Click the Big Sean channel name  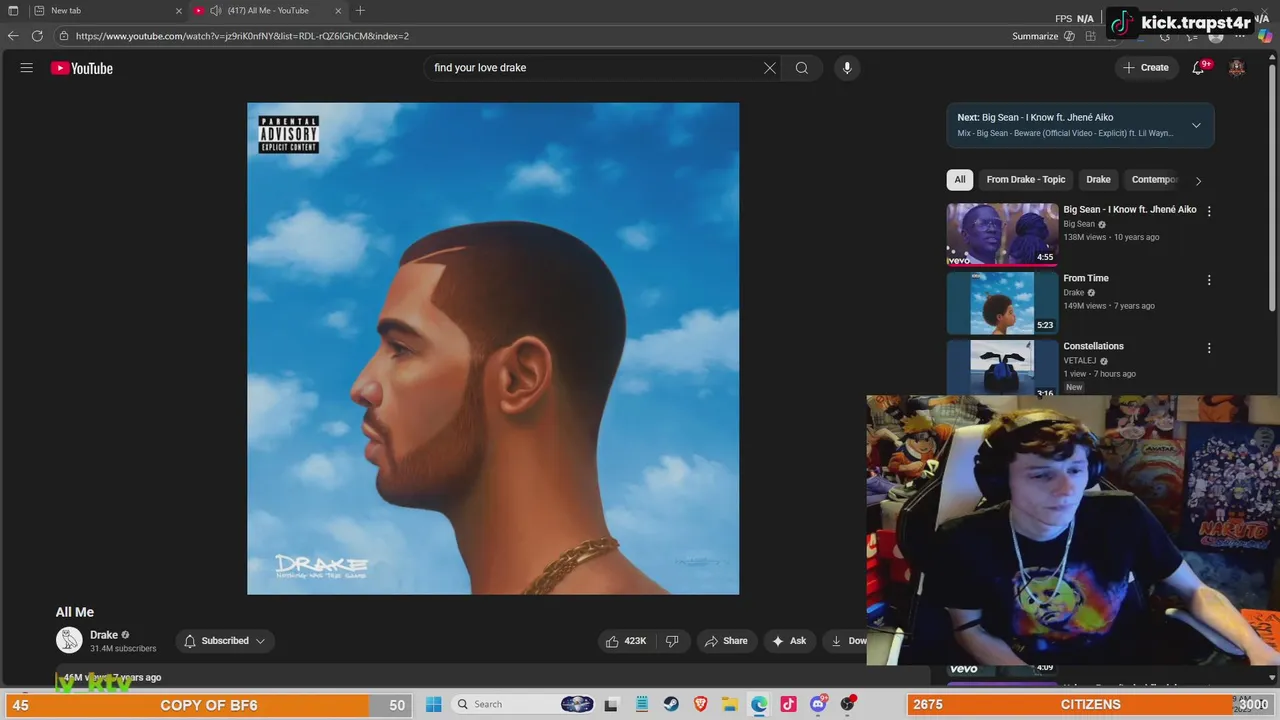(1079, 224)
